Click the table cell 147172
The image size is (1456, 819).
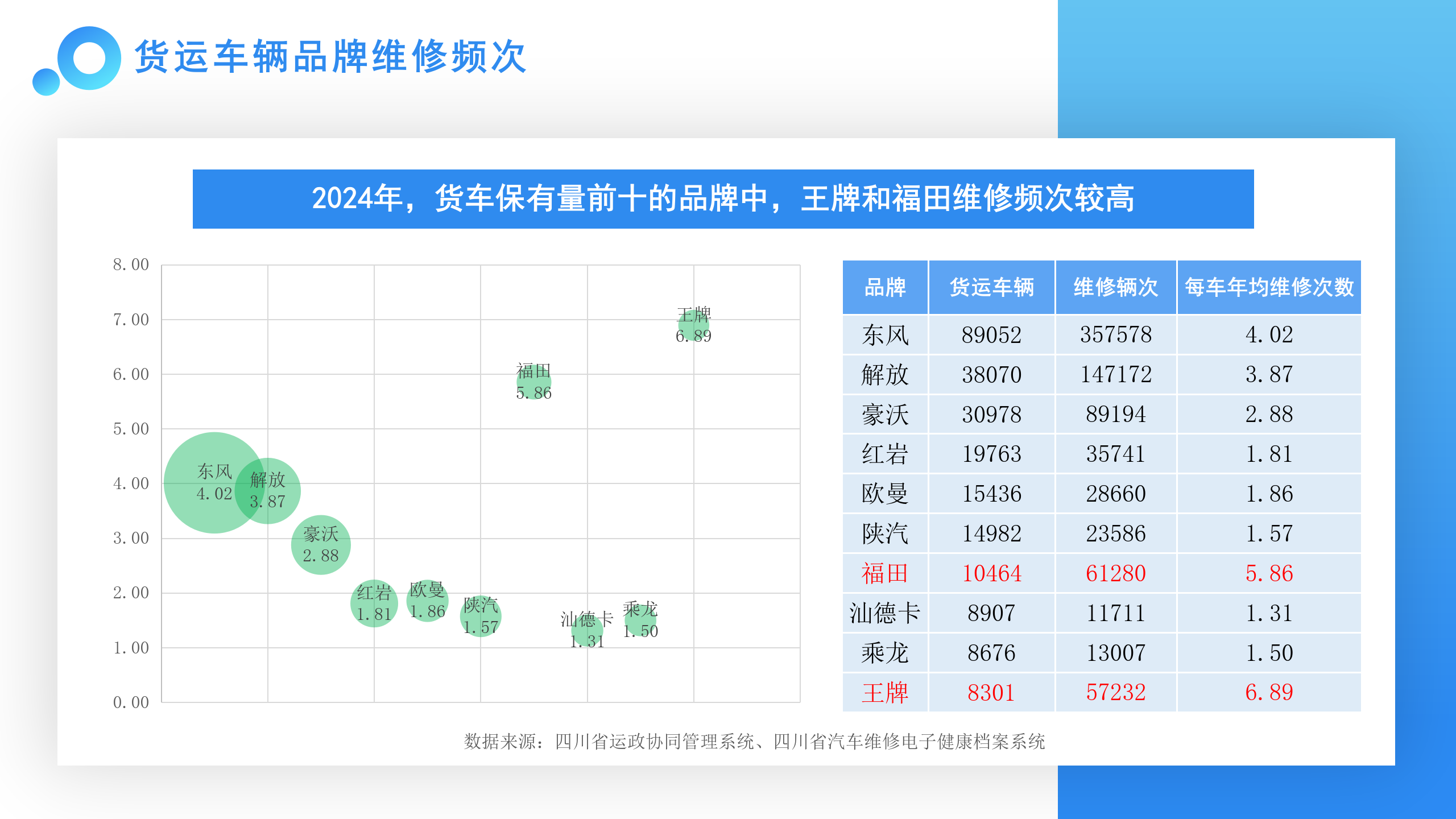(x=1116, y=375)
